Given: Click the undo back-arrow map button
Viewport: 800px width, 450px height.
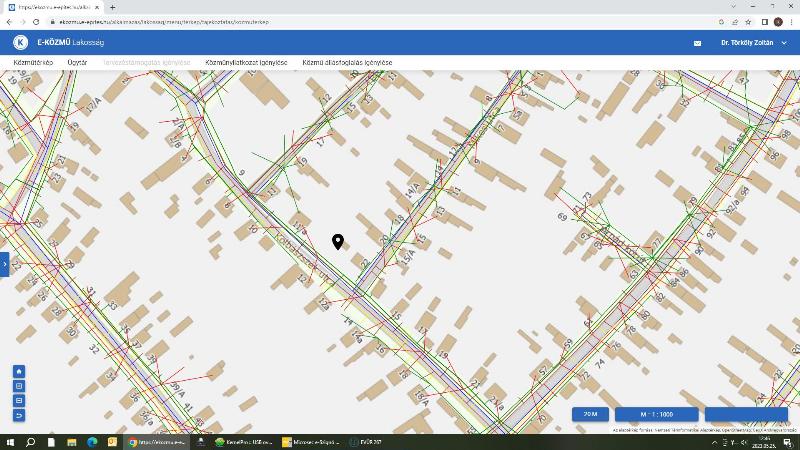Looking at the screenshot, I should (x=19, y=415).
